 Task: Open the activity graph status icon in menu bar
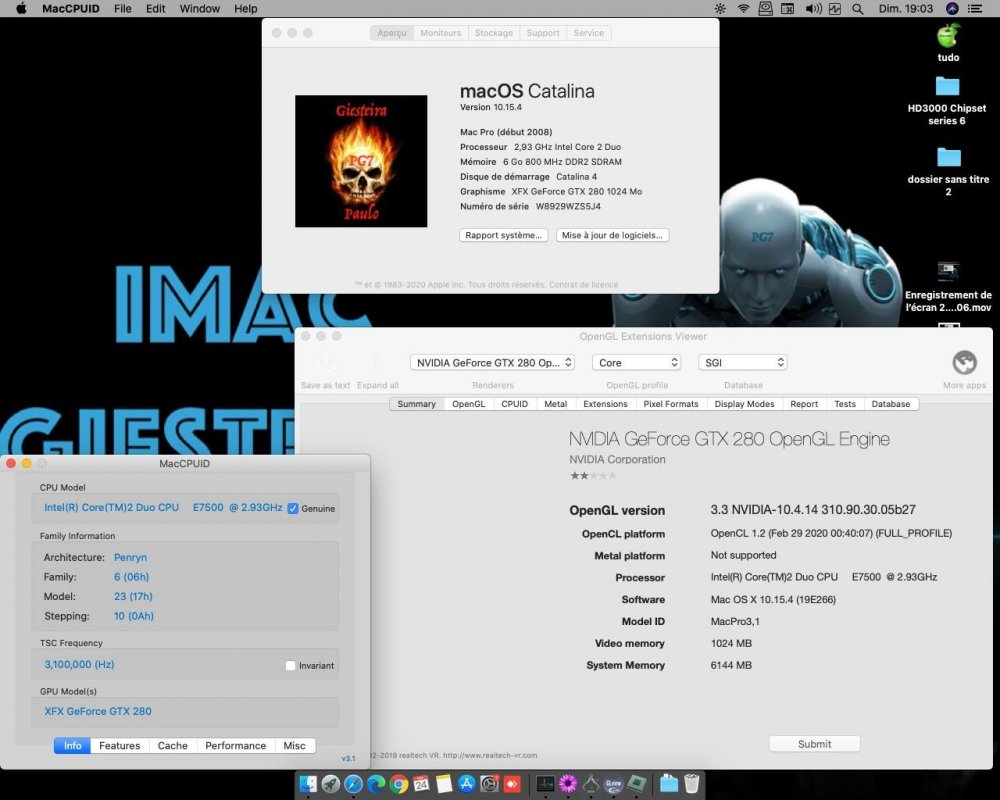(835, 8)
